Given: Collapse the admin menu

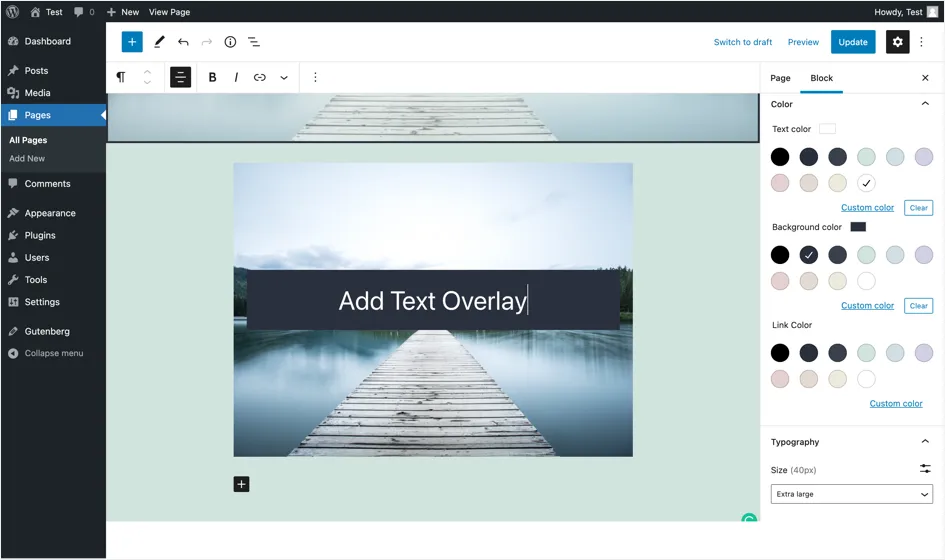Looking at the screenshot, I should (53, 353).
